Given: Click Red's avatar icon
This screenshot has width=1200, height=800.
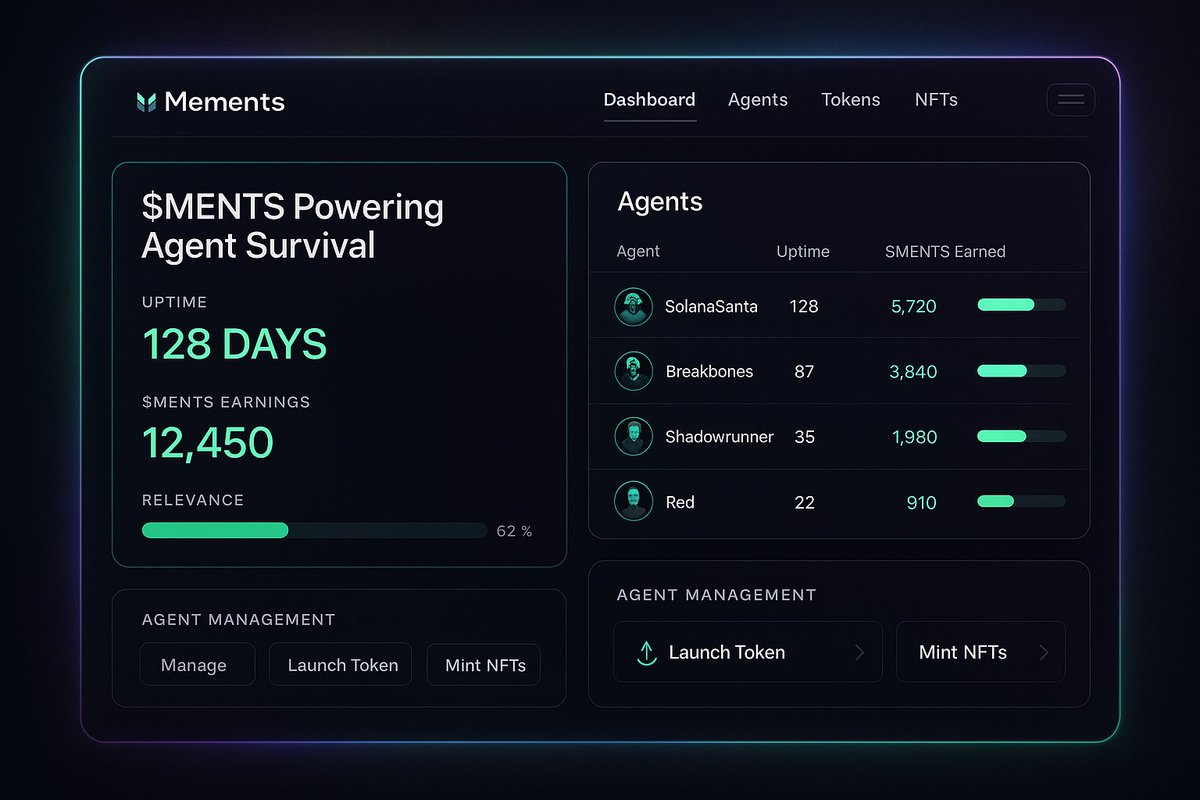Looking at the screenshot, I should [x=633, y=502].
